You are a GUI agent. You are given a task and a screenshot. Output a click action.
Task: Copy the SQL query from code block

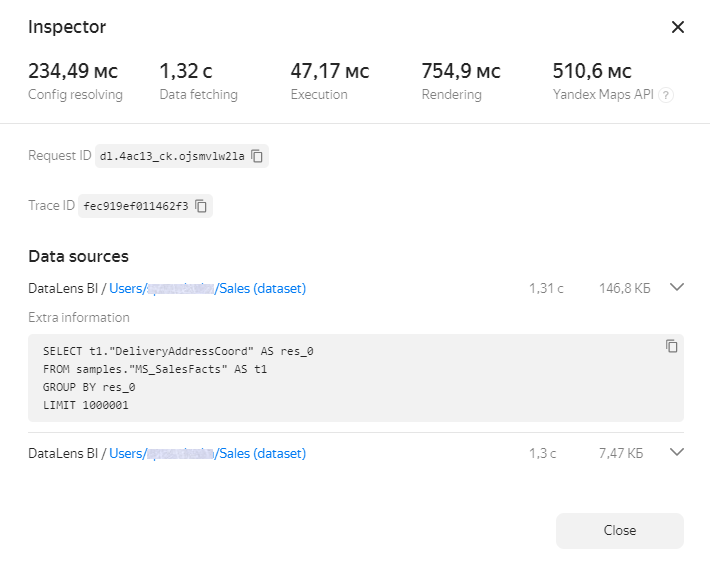(x=672, y=346)
